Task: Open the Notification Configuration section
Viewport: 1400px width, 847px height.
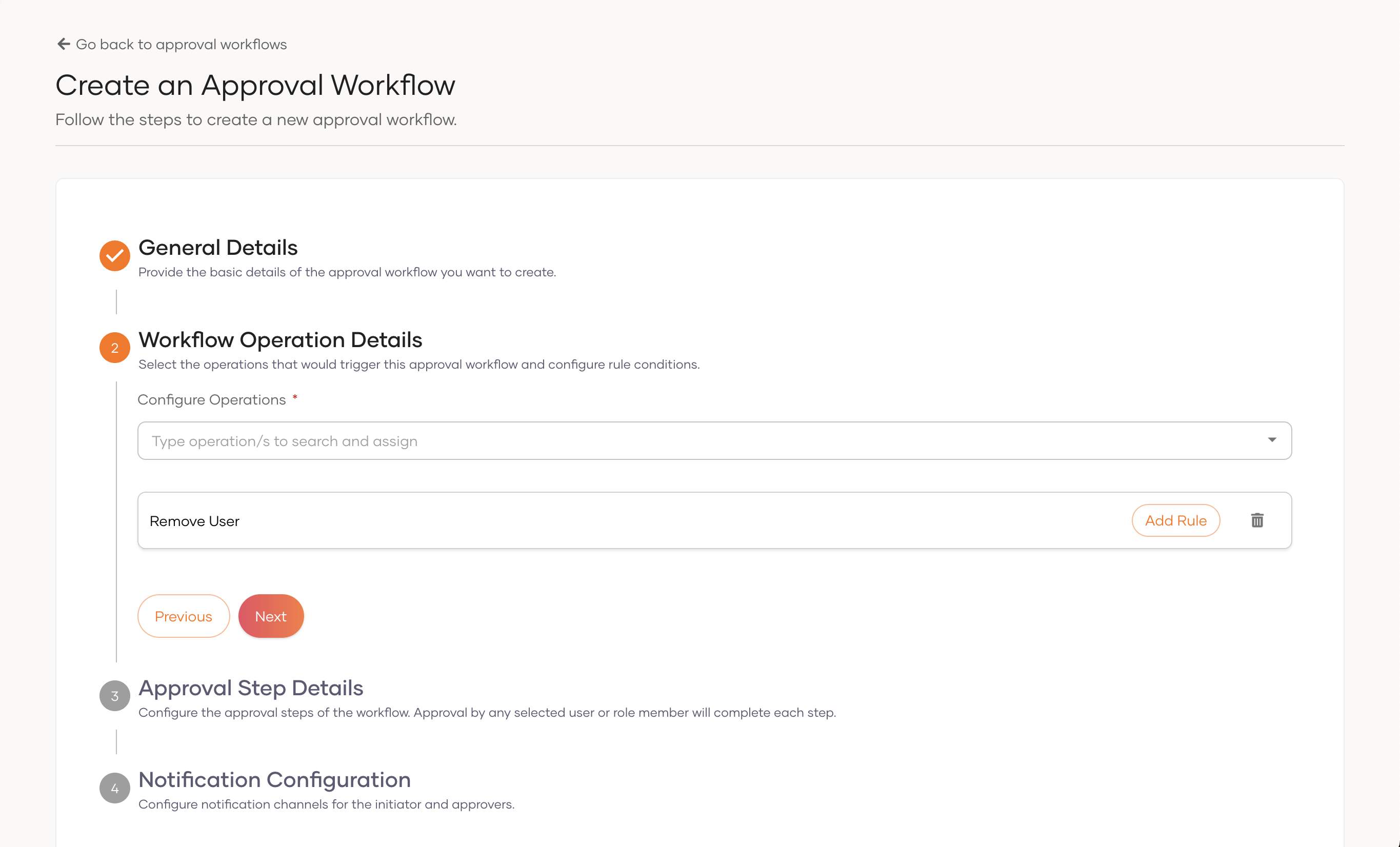Action: pyautogui.click(x=274, y=780)
